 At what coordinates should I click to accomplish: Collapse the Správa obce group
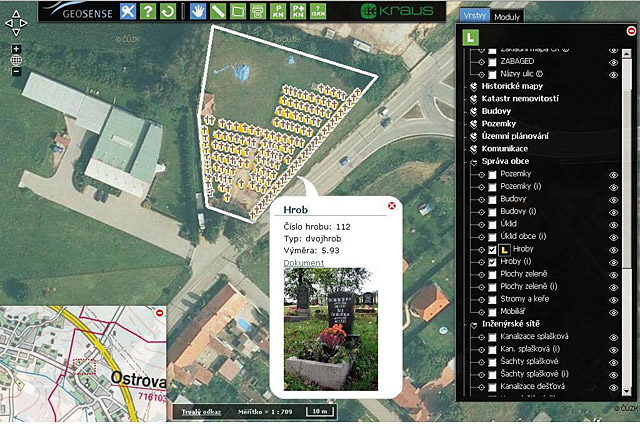473,162
